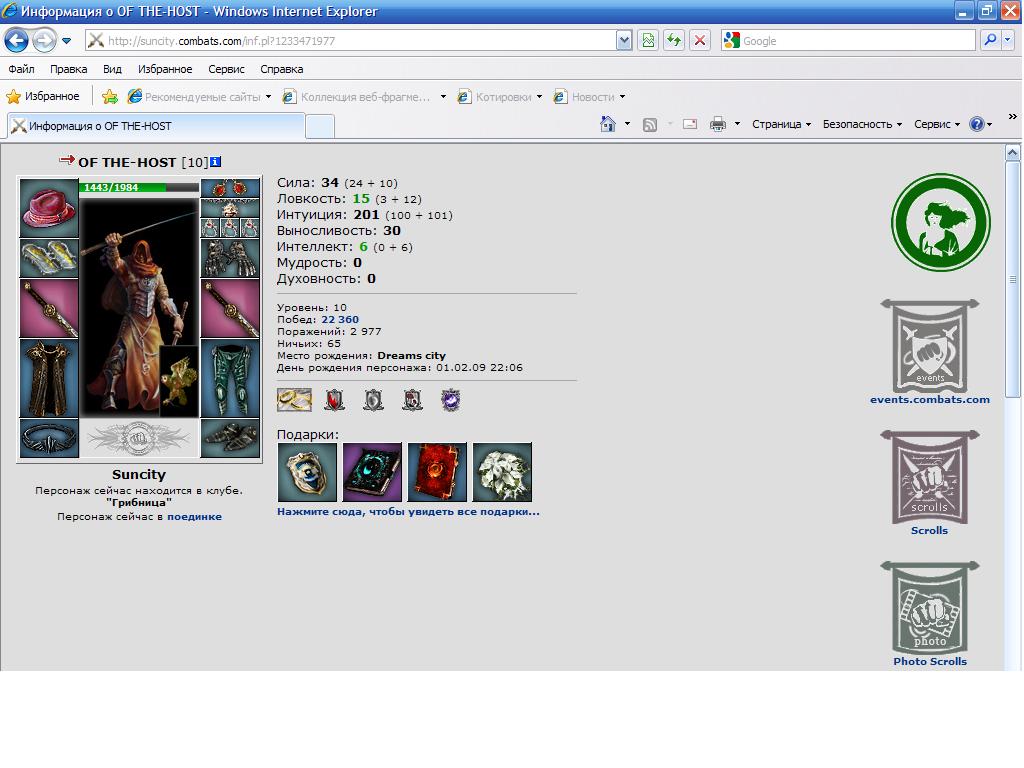
Task: Open the Файл menu
Action: (x=22, y=69)
